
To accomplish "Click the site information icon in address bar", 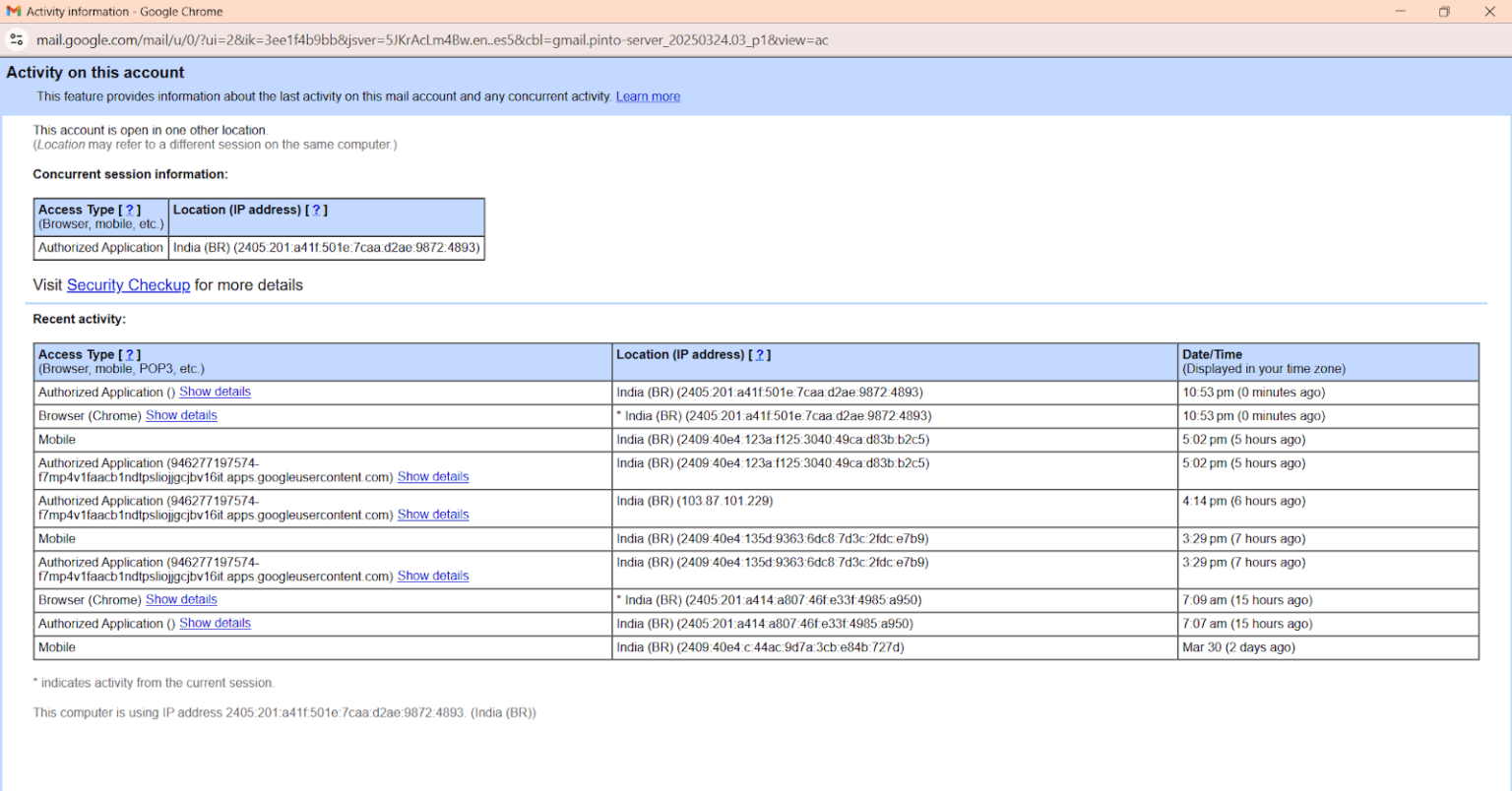I will [17, 40].
